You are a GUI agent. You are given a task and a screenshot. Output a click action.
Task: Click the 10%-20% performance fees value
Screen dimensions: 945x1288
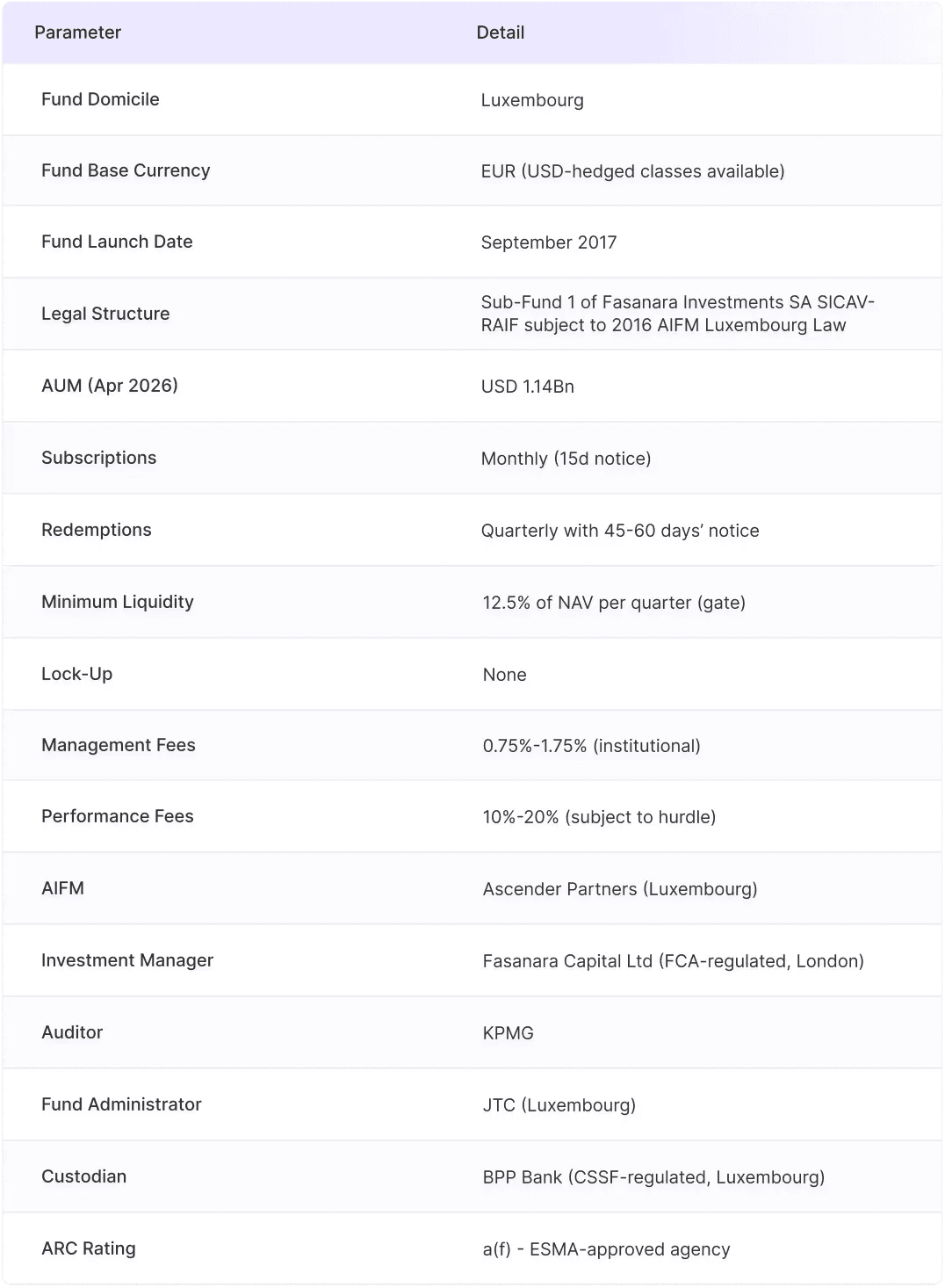click(599, 817)
